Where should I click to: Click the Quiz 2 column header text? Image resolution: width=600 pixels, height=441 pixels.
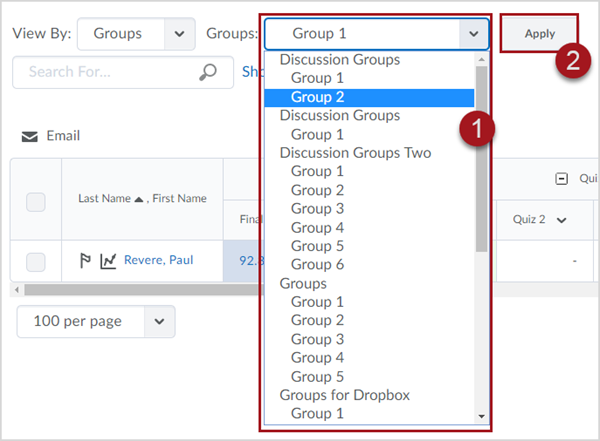[529, 219]
